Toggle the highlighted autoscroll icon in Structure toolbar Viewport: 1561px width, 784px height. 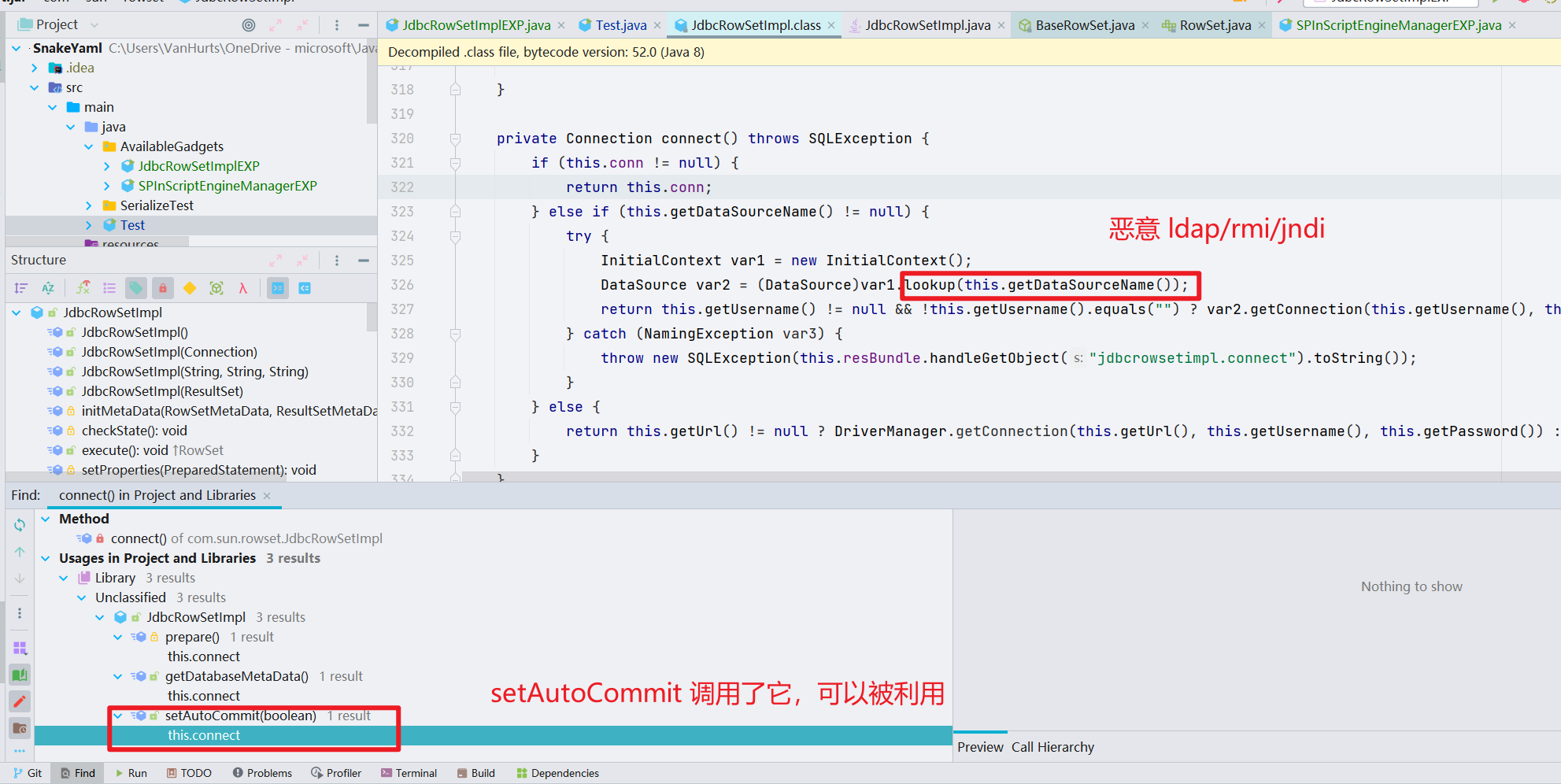[277, 287]
